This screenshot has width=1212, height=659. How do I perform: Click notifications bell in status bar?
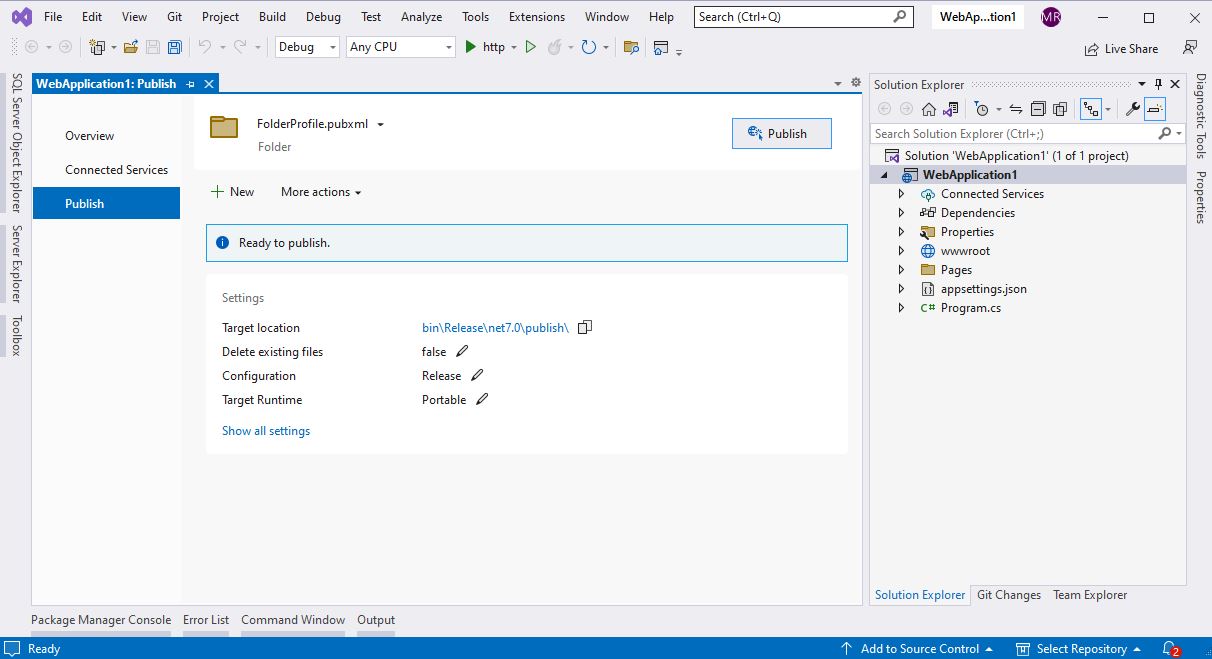[x=1170, y=648]
